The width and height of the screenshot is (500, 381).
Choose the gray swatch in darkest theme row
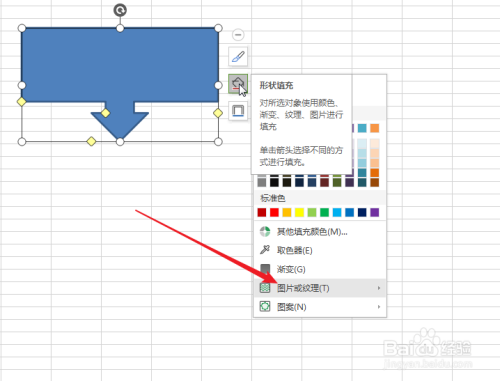pyautogui.click(x=262, y=182)
